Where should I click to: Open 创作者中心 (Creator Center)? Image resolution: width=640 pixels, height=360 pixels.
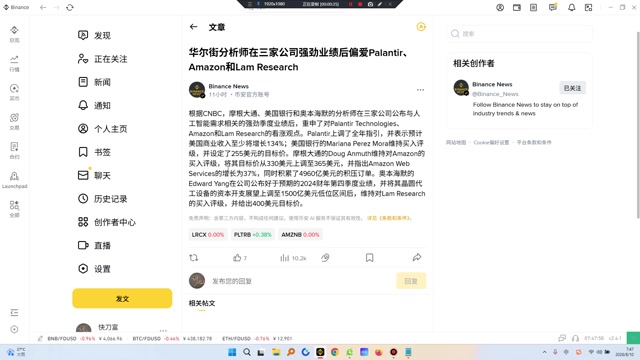click(x=107, y=222)
